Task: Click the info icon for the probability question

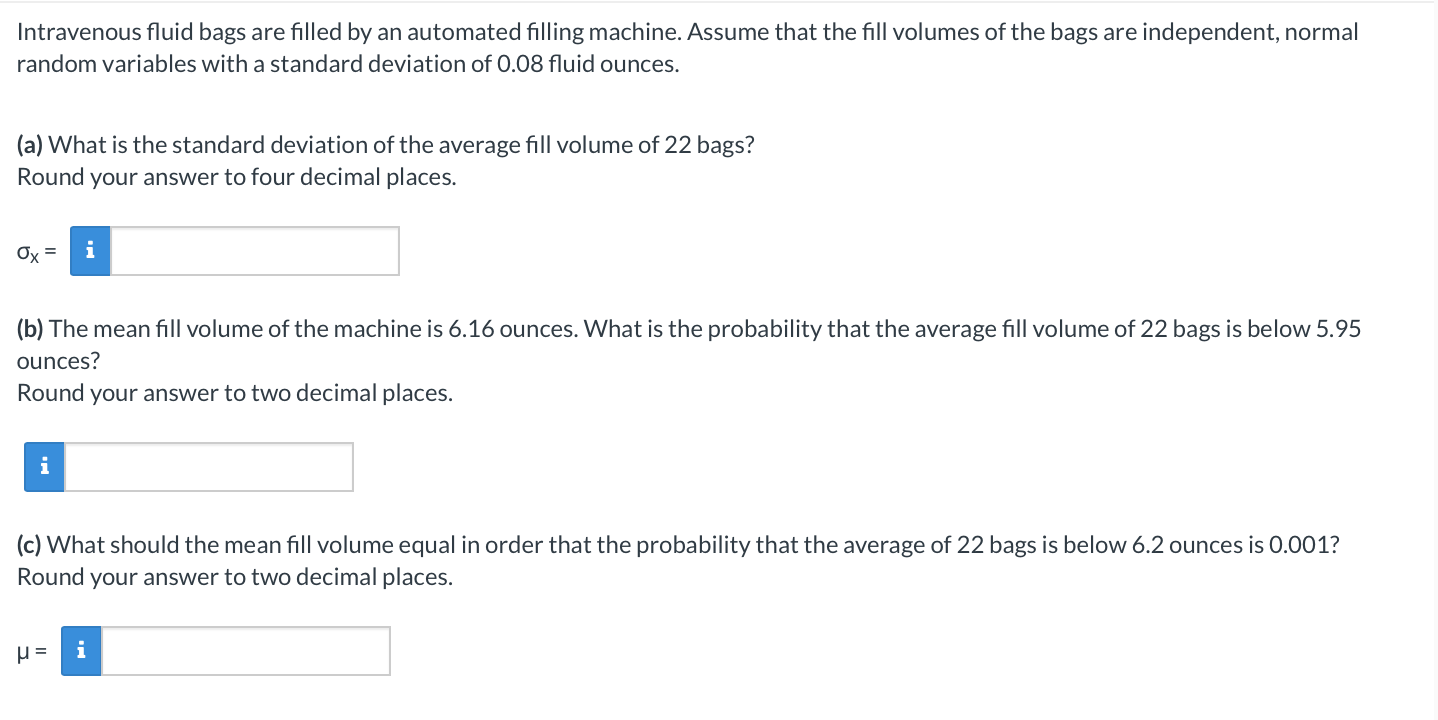Action: click(43, 466)
